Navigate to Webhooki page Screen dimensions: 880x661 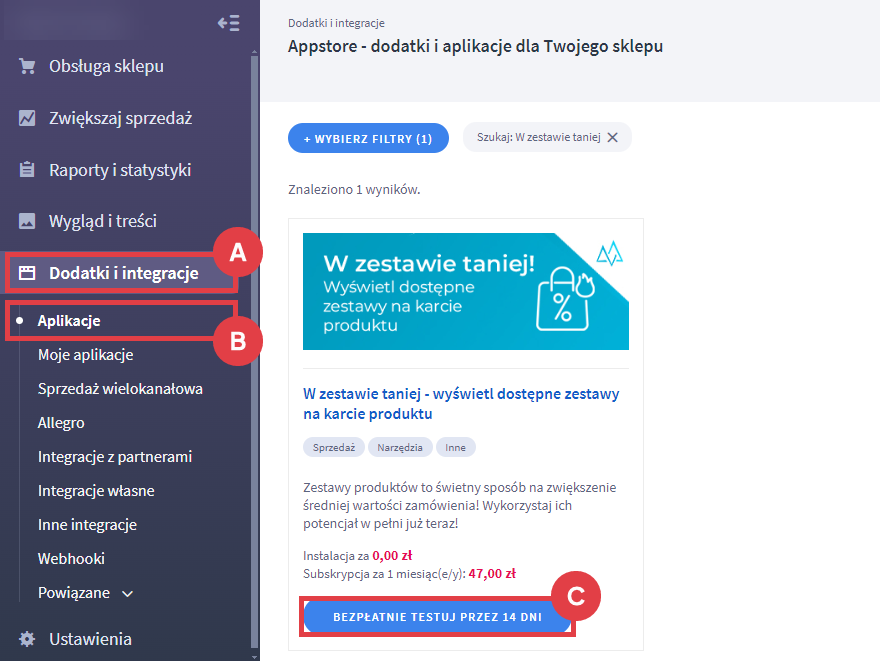coord(71,559)
